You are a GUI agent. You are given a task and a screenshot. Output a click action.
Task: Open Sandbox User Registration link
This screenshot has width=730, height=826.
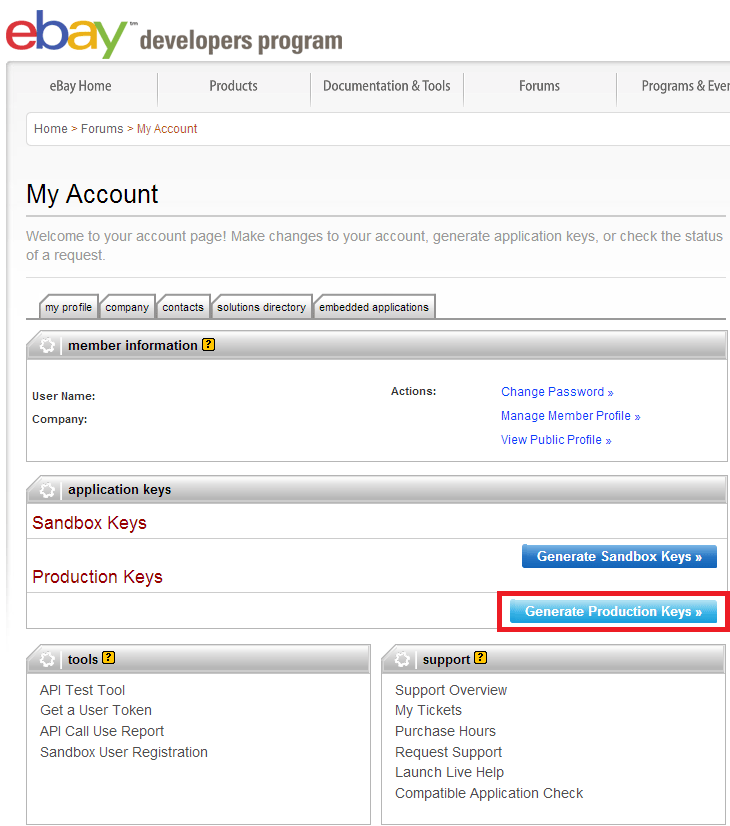(x=124, y=752)
